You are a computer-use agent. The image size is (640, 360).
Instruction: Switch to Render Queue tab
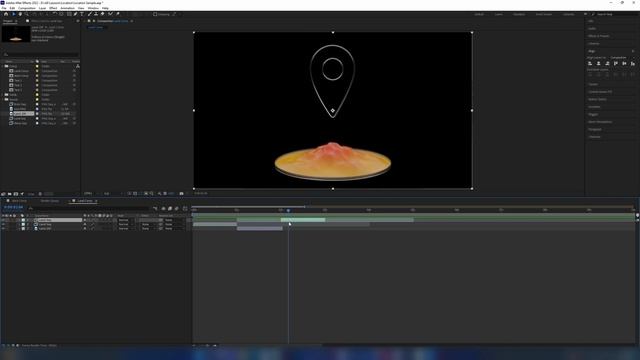click(50, 201)
